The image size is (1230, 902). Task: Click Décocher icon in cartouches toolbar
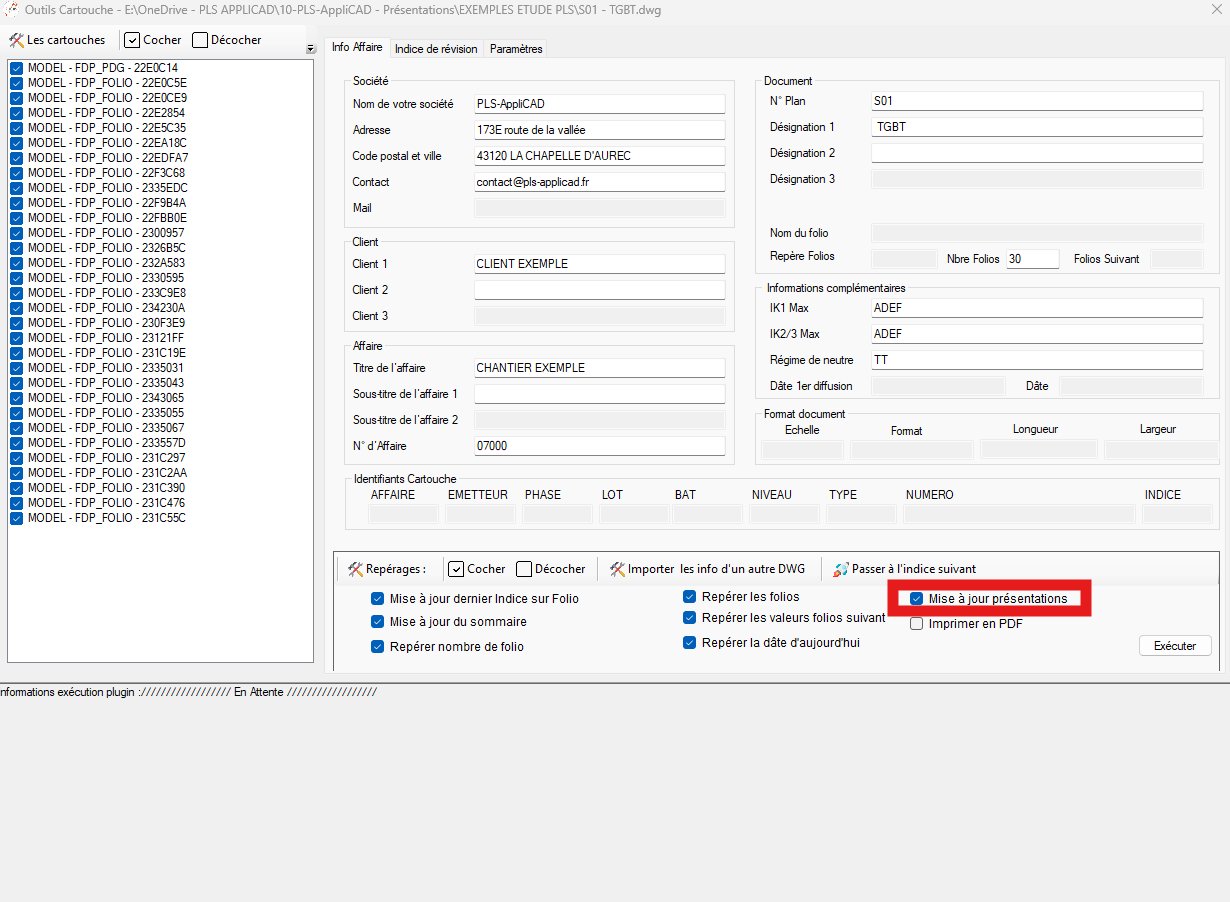[200, 40]
